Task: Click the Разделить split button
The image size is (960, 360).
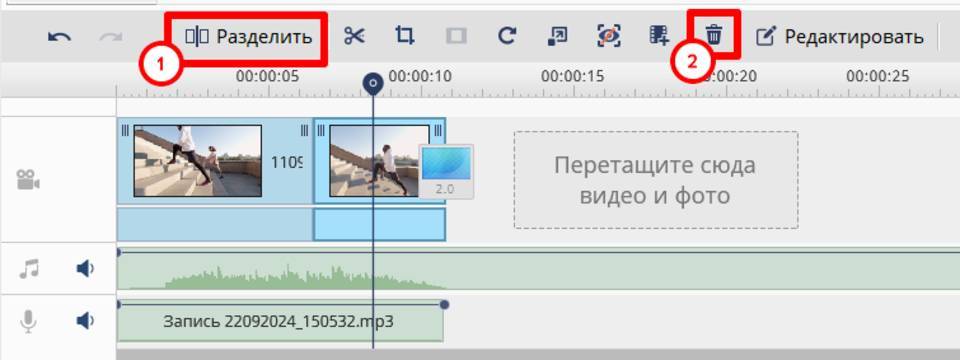Action: (x=249, y=37)
